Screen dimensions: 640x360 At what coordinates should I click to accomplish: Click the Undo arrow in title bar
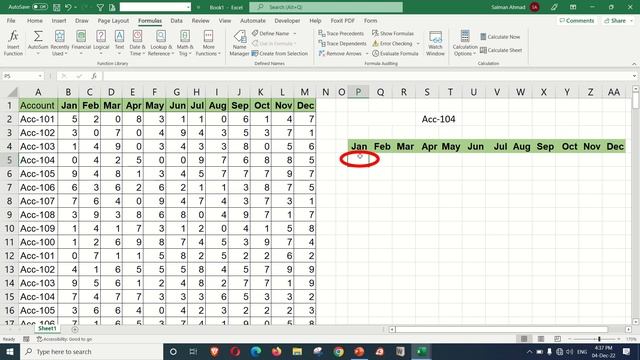tap(68, 7)
